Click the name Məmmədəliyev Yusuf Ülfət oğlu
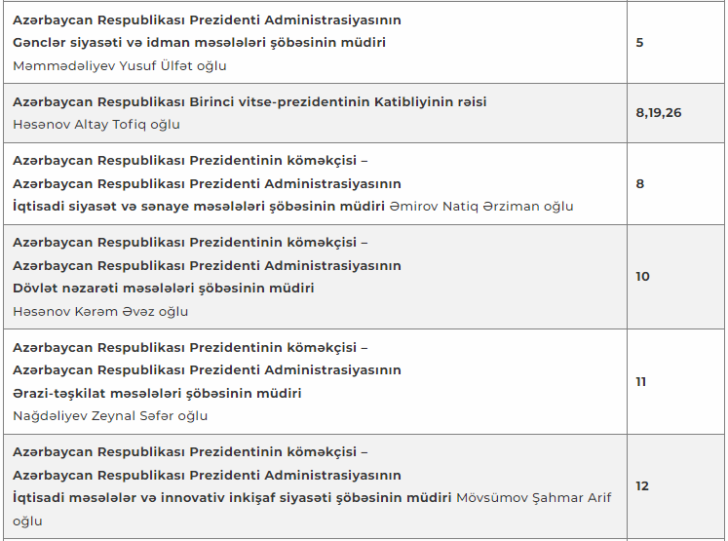The height and width of the screenshot is (541, 728). pyautogui.click(x=120, y=66)
